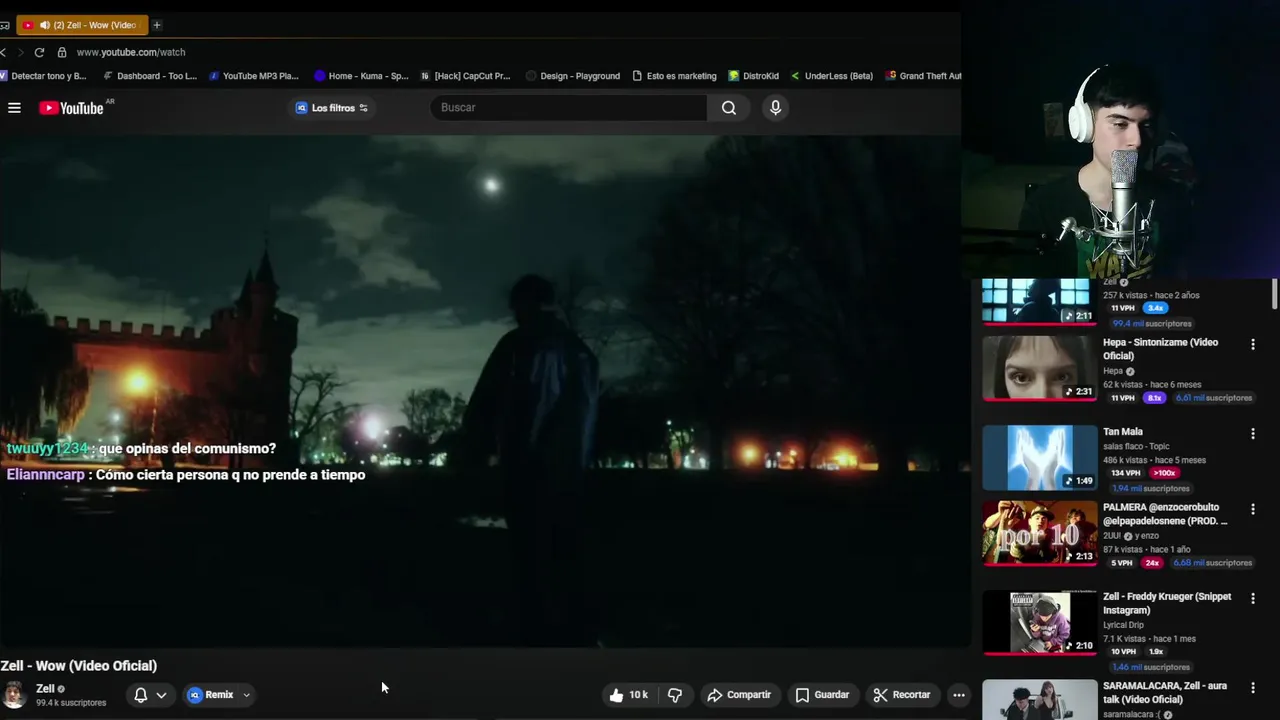This screenshot has height=720, width=1280.
Task: Click the Guardar save button
Action: click(x=822, y=695)
